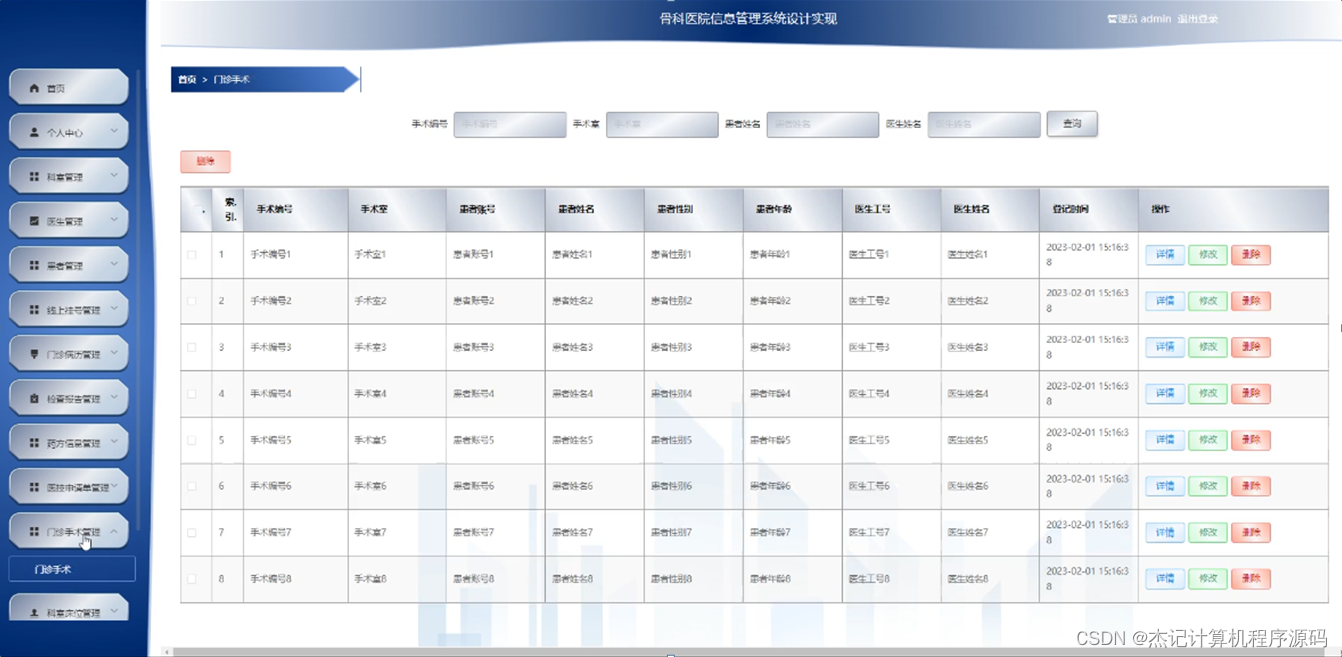Expand the 检查报告管理 chevron

[x=114, y=397]
